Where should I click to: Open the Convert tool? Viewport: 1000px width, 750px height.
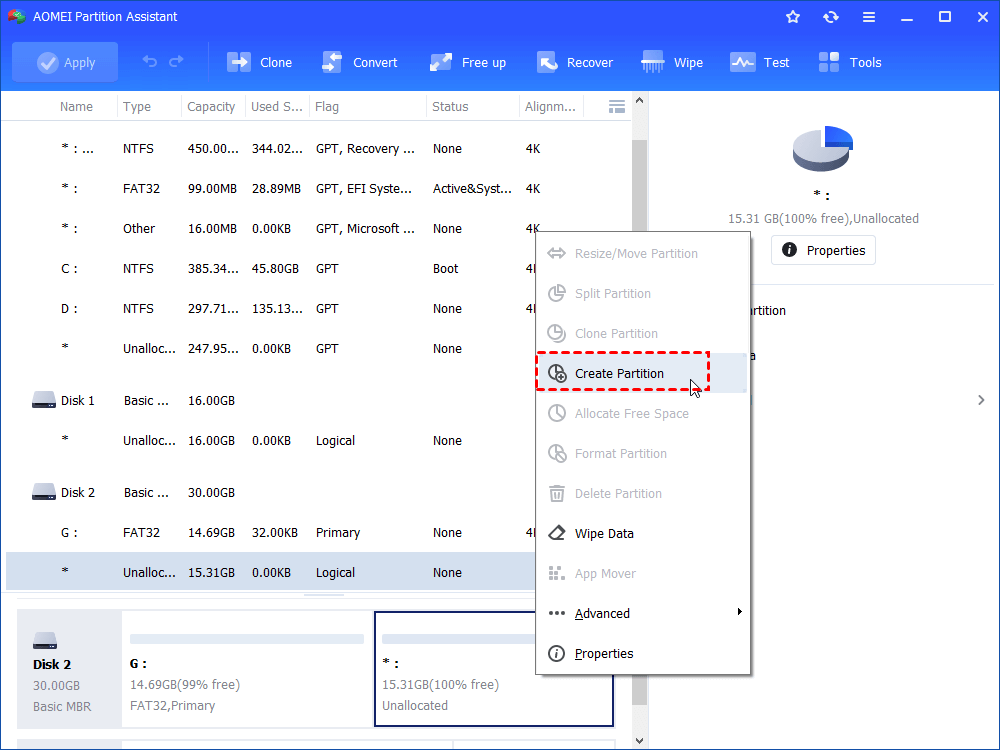(x=360, y=62)
